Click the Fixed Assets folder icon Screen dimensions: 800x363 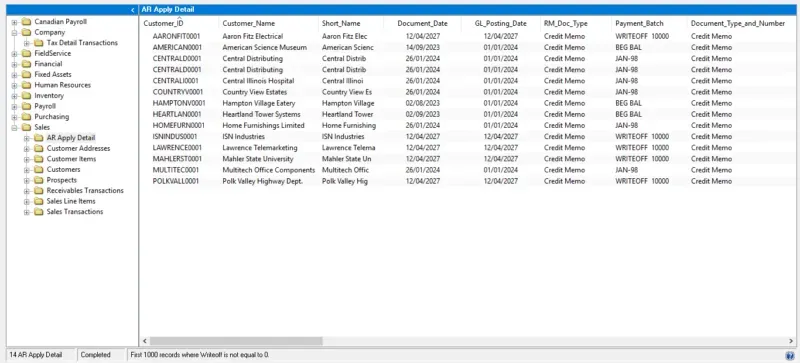pos(27,75)
